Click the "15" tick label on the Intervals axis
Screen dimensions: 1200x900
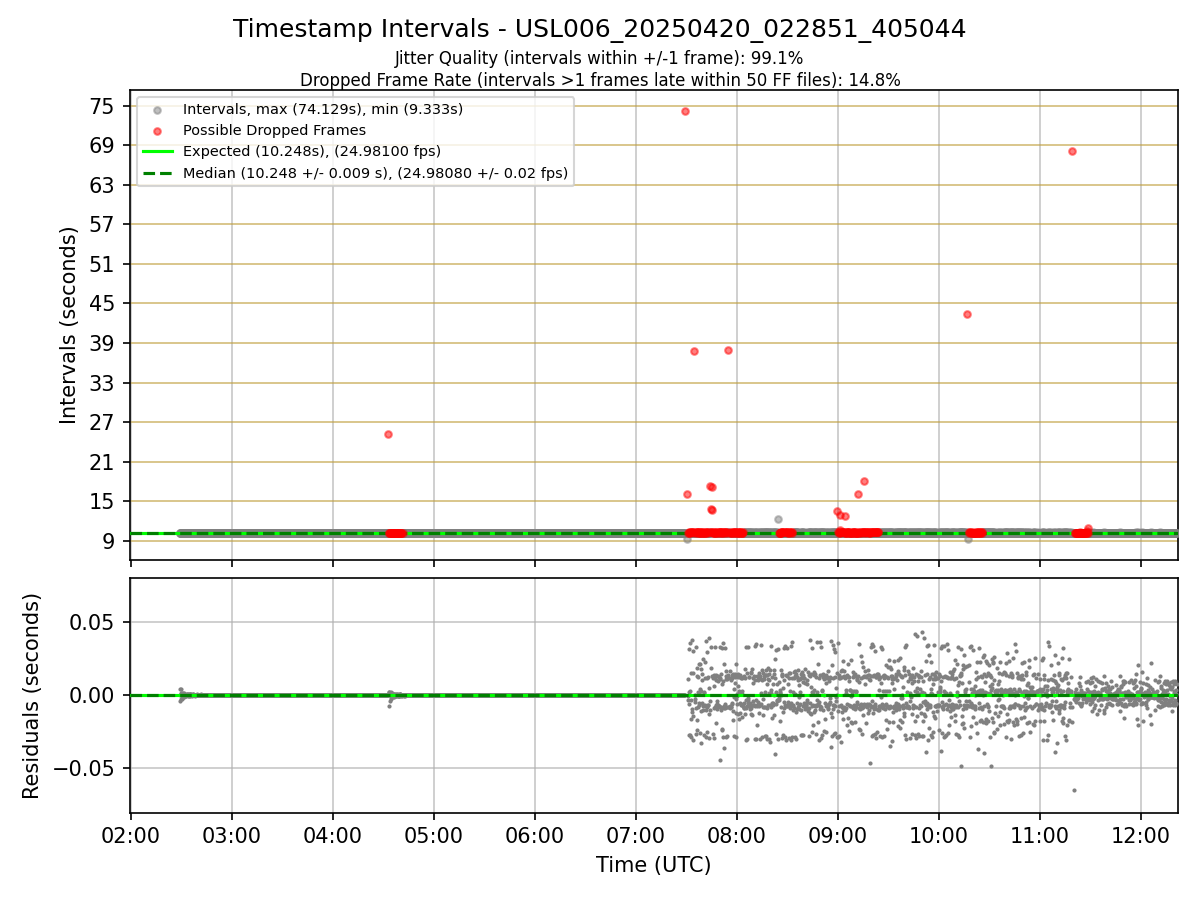[103, 501]
